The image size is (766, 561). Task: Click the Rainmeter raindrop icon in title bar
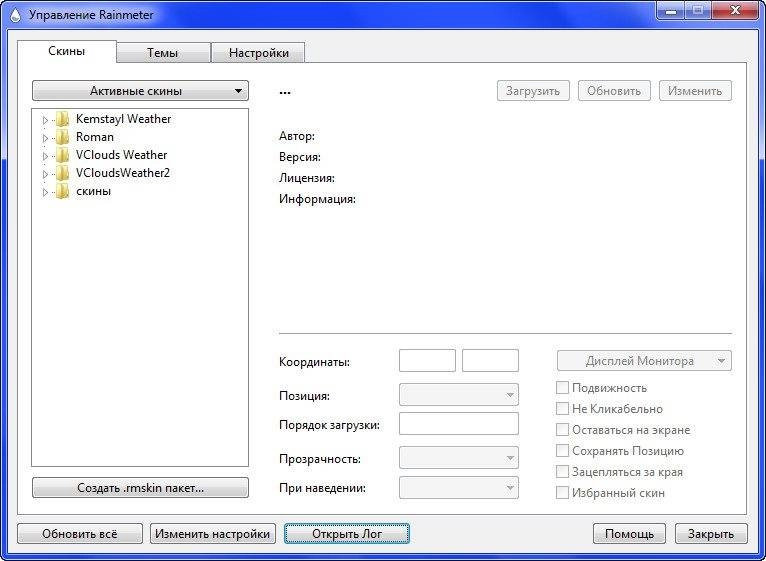tap(15, 15)
